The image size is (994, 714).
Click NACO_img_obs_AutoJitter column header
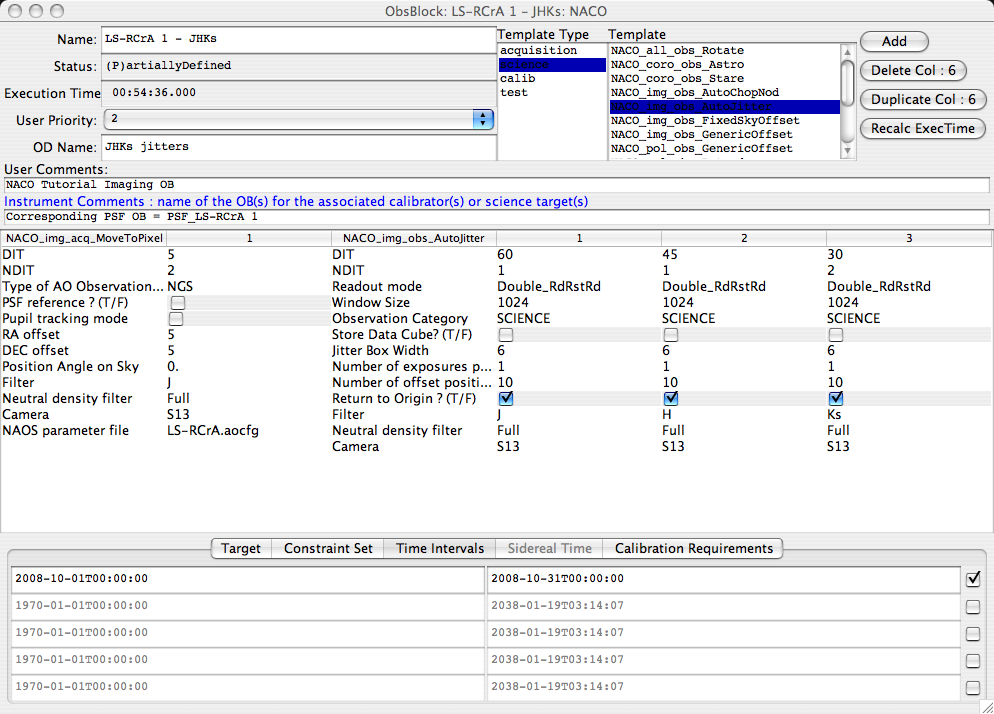point(414,238)
